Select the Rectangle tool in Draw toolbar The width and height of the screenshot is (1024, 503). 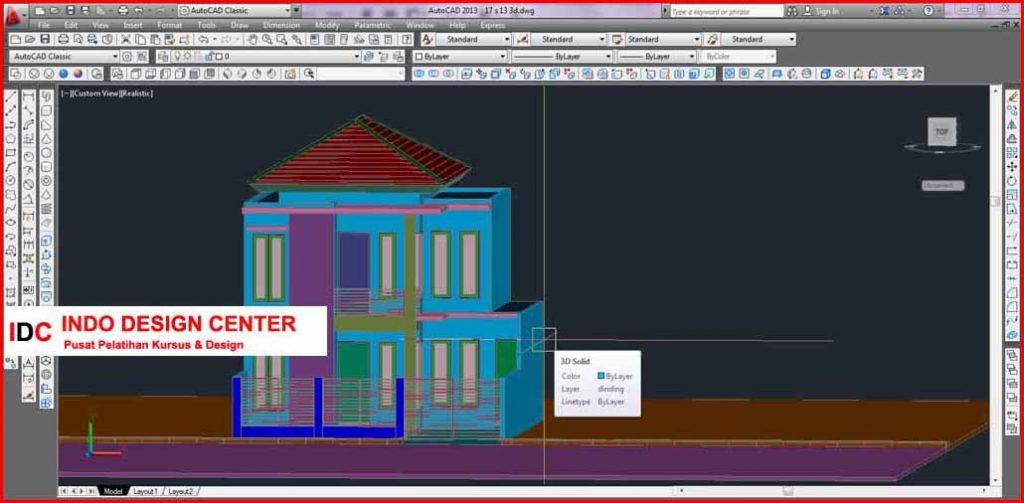click(x=10, y=153)
